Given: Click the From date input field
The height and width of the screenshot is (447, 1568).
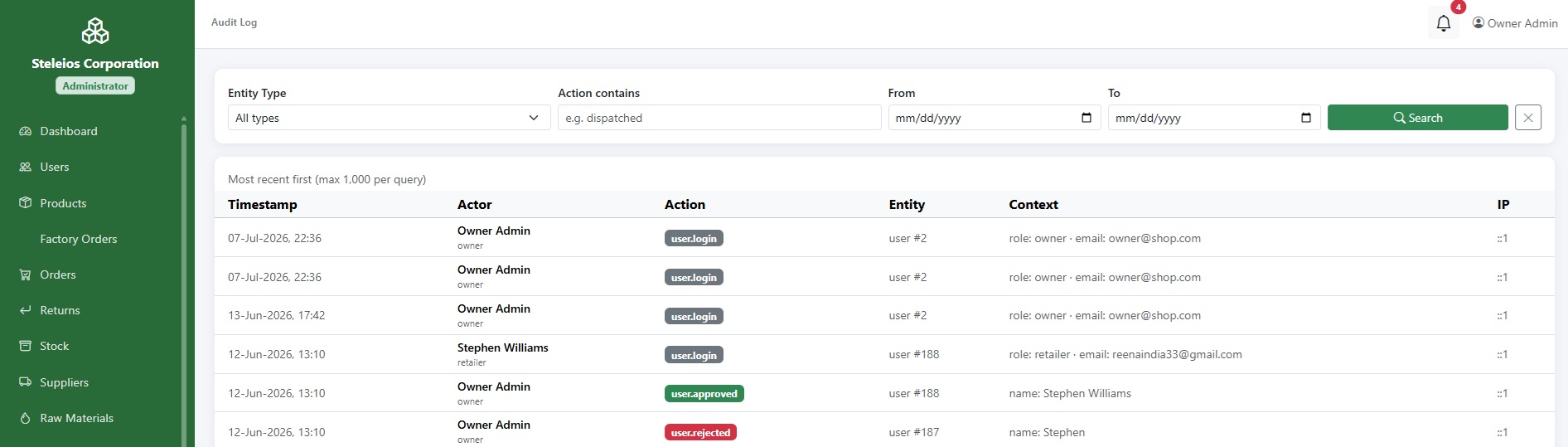Looking at the screenshot, I should coord(994,118).
